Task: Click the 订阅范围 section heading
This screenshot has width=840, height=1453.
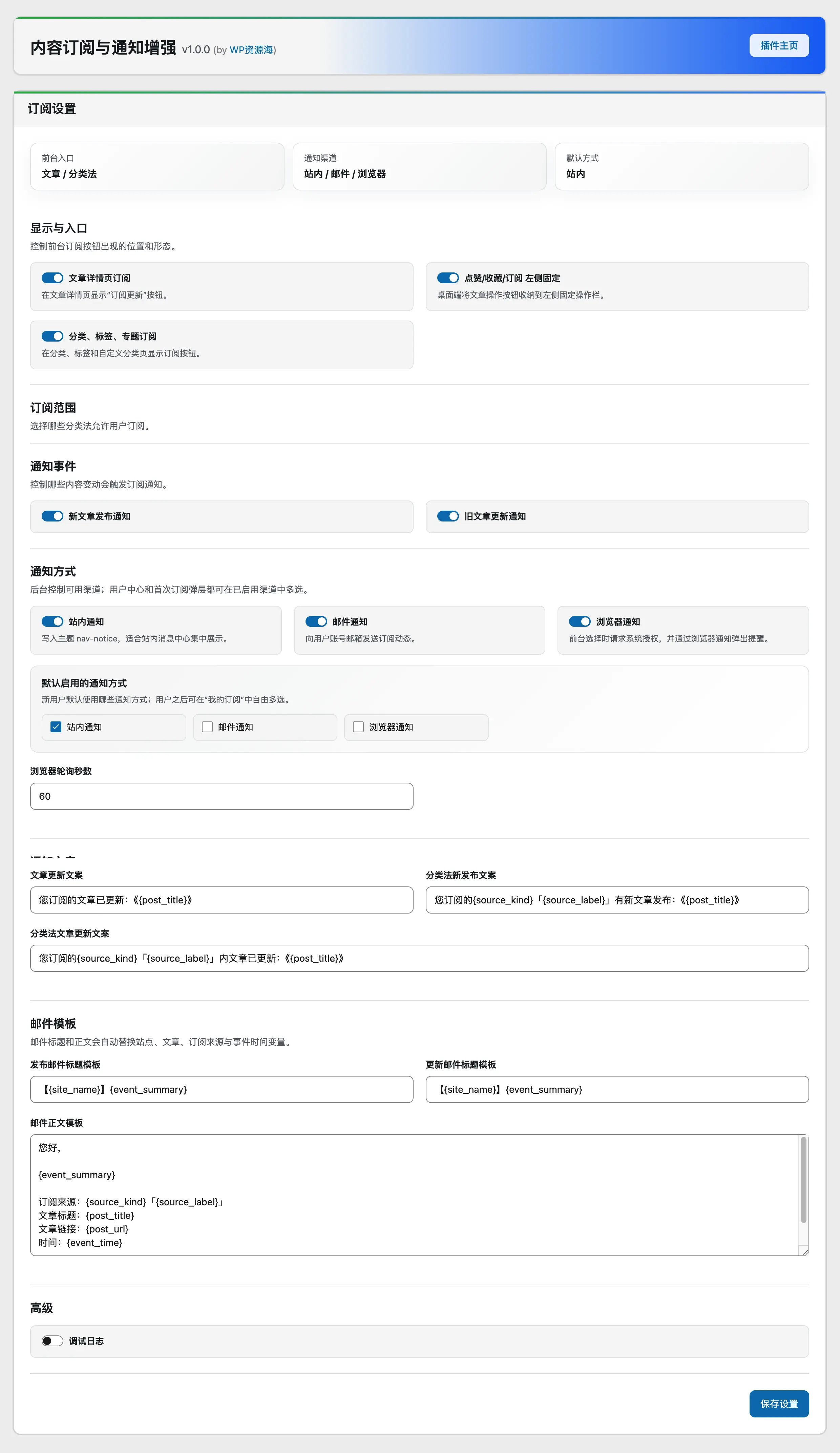Action: click(x=53, y=408)
